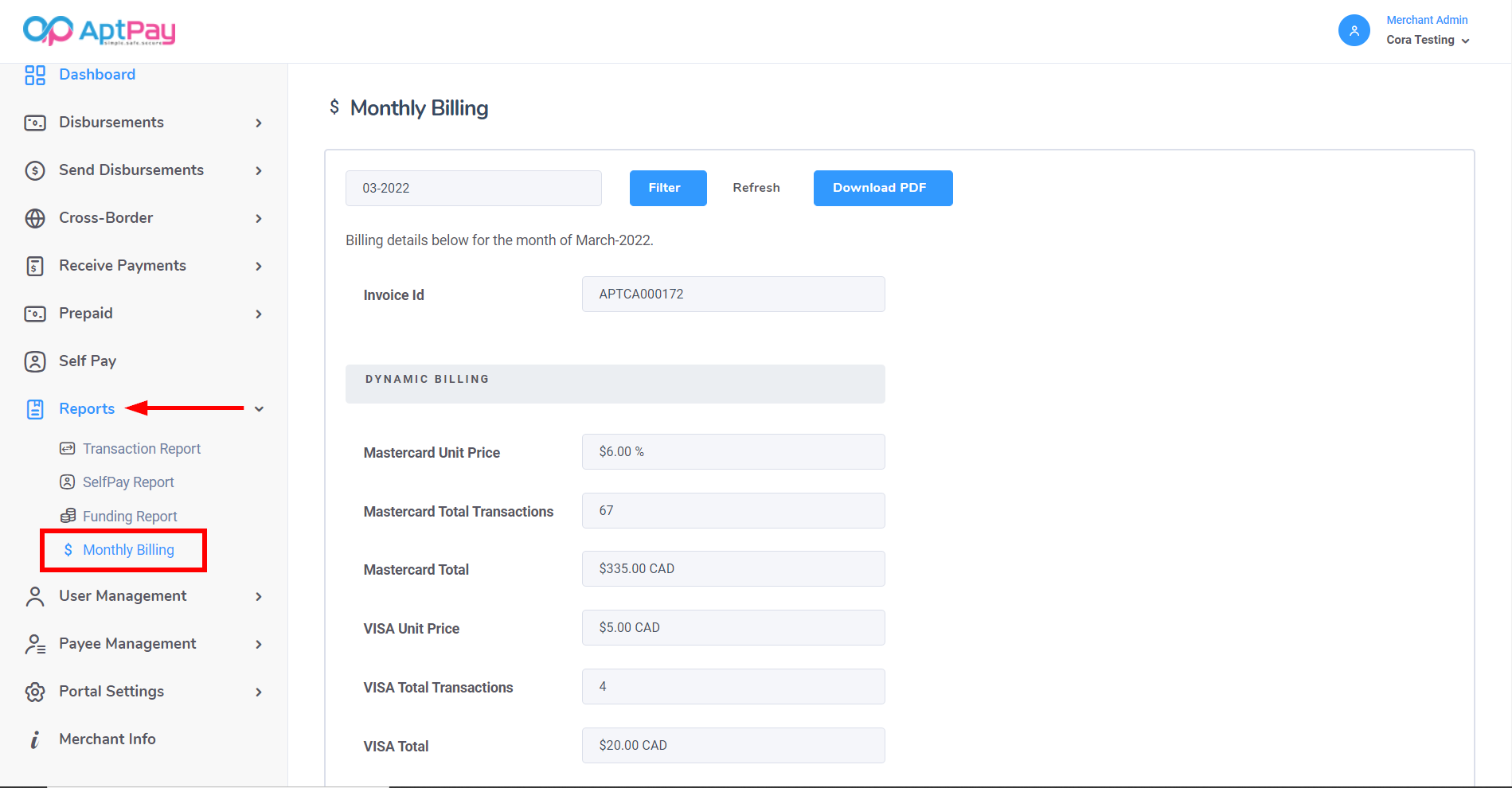1512x788 pixels.
Task: Click the AptPay logo
Action: click(x=100, y=31)
